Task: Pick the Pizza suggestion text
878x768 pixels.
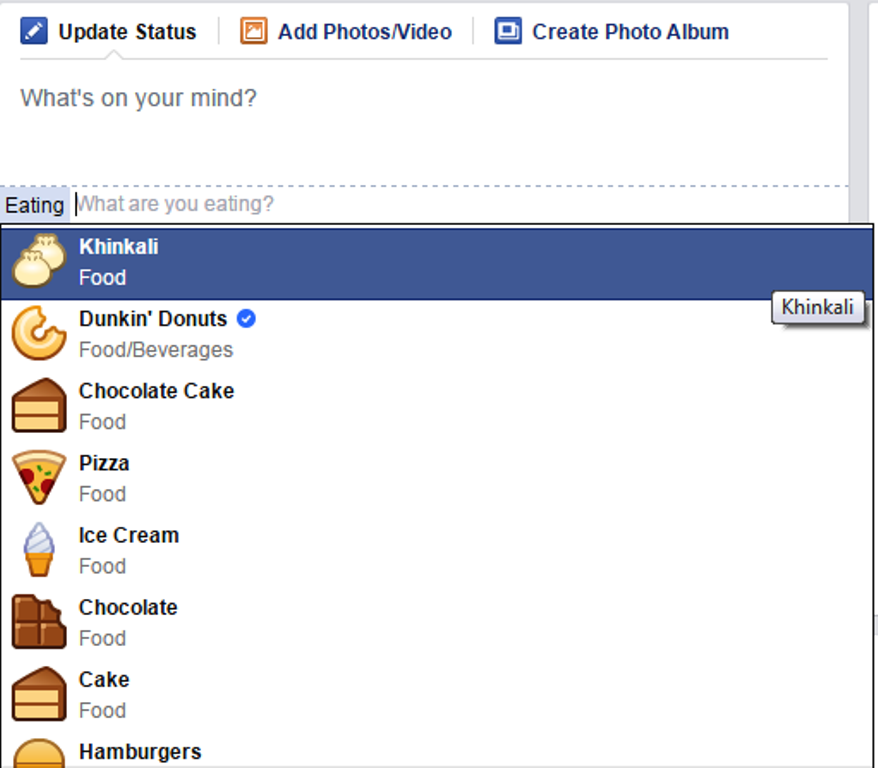Action: click(104, 463)
